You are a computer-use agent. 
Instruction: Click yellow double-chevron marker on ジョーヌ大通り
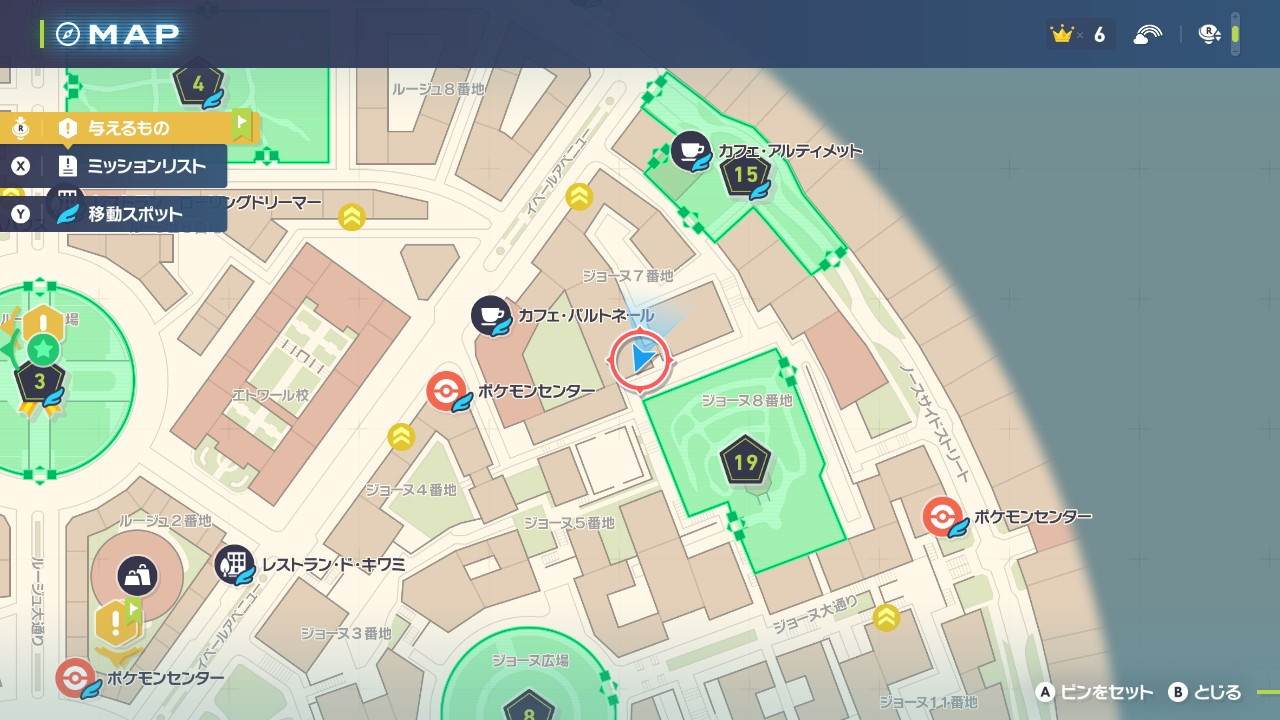886,618
